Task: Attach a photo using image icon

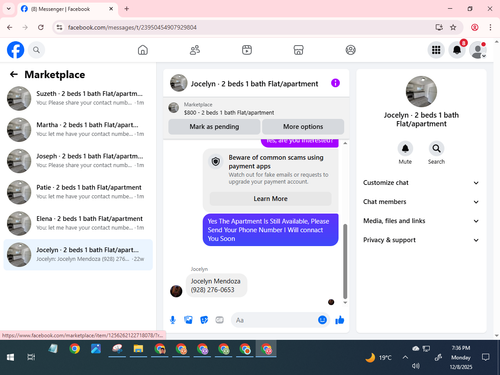Action: point(188,320)
